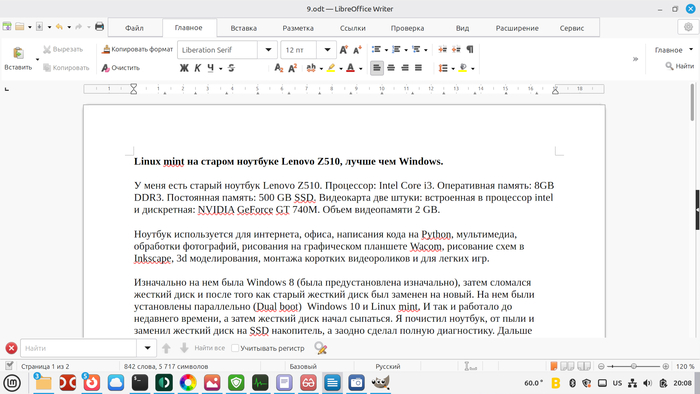
Task: Show more toolbar items with the chevron
Action: click(635, 58)
